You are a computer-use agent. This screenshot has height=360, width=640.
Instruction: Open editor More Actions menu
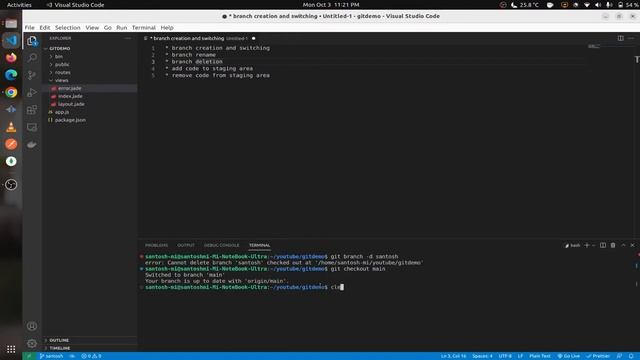click(631, 38)
